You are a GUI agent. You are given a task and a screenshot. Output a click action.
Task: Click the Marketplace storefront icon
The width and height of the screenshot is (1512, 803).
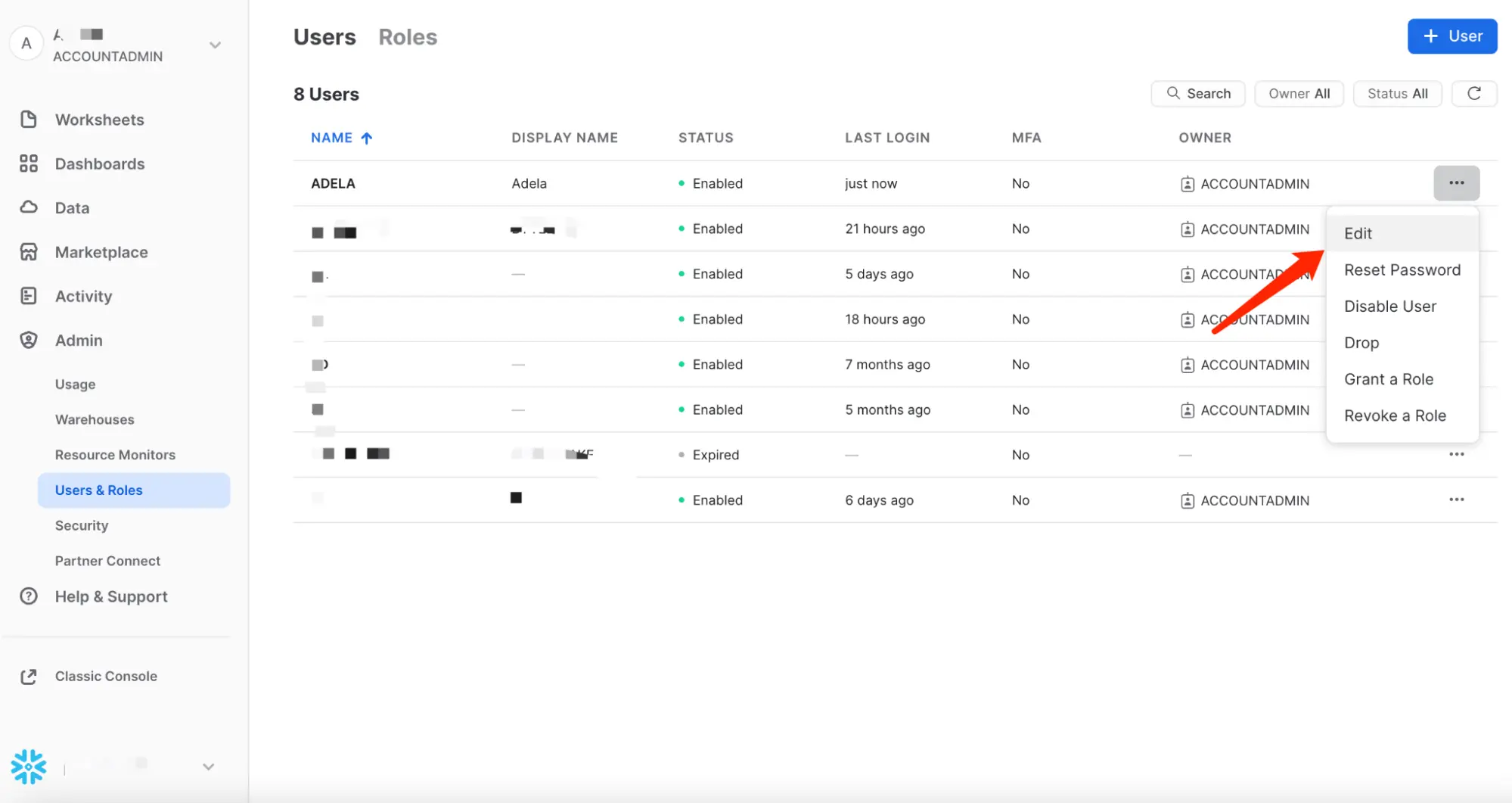(x=29, y=252)
